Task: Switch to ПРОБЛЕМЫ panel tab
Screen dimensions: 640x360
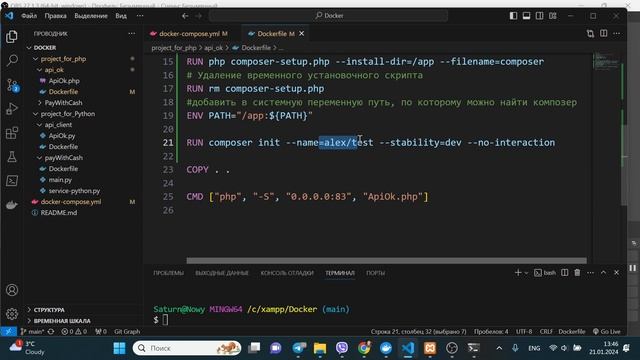Action: pos(168,273)
